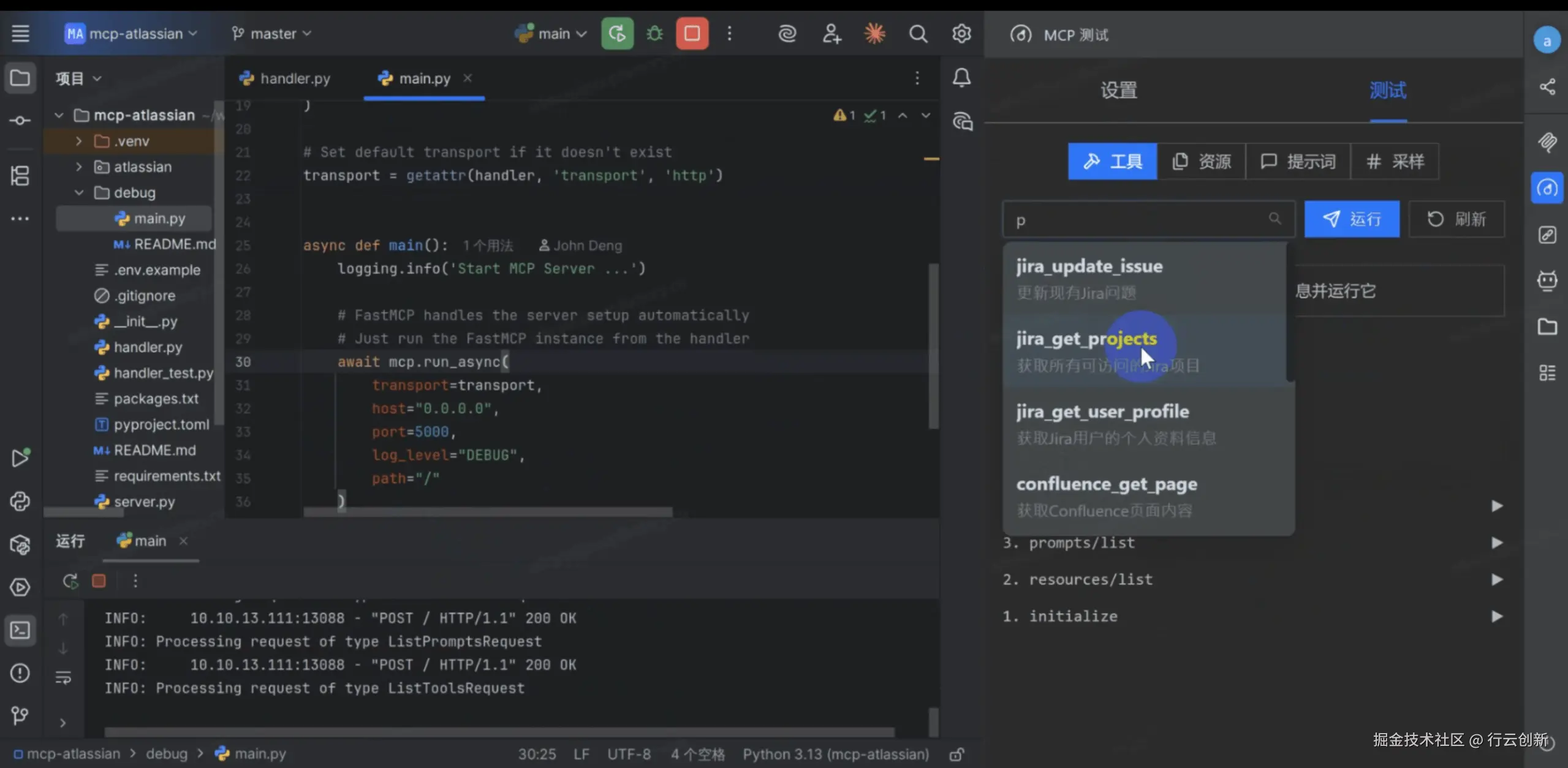This screenshot has height=768, width=1568.
Task: Open the master branch dropdown
Action: 272,34
